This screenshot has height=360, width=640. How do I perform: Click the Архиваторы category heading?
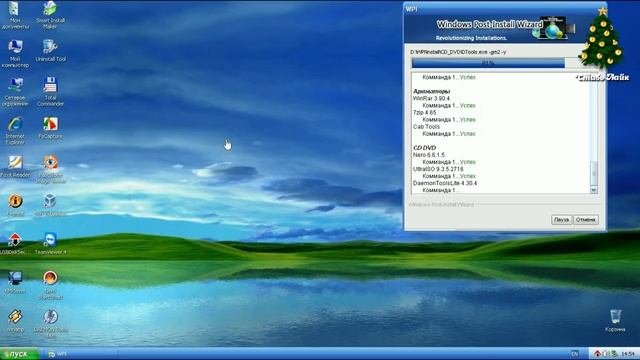tap(431, 91)
